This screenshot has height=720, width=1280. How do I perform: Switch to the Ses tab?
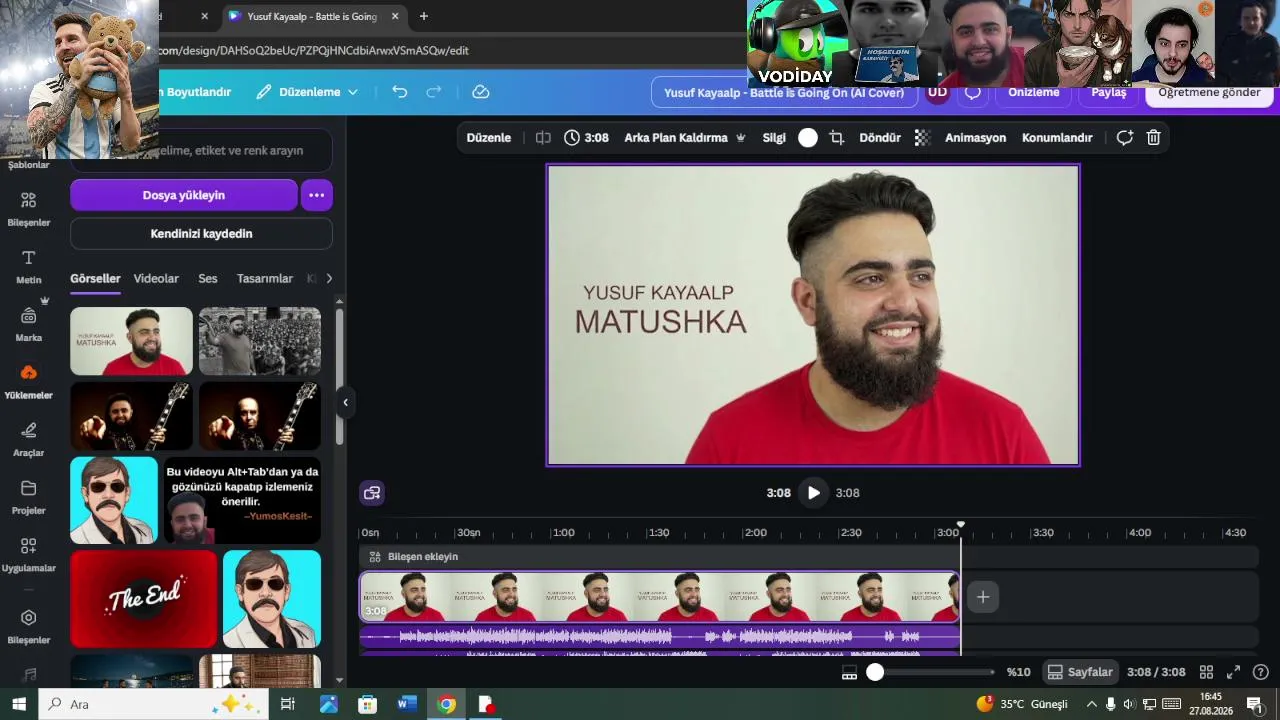pyautogui.click(x=208, y=279)
